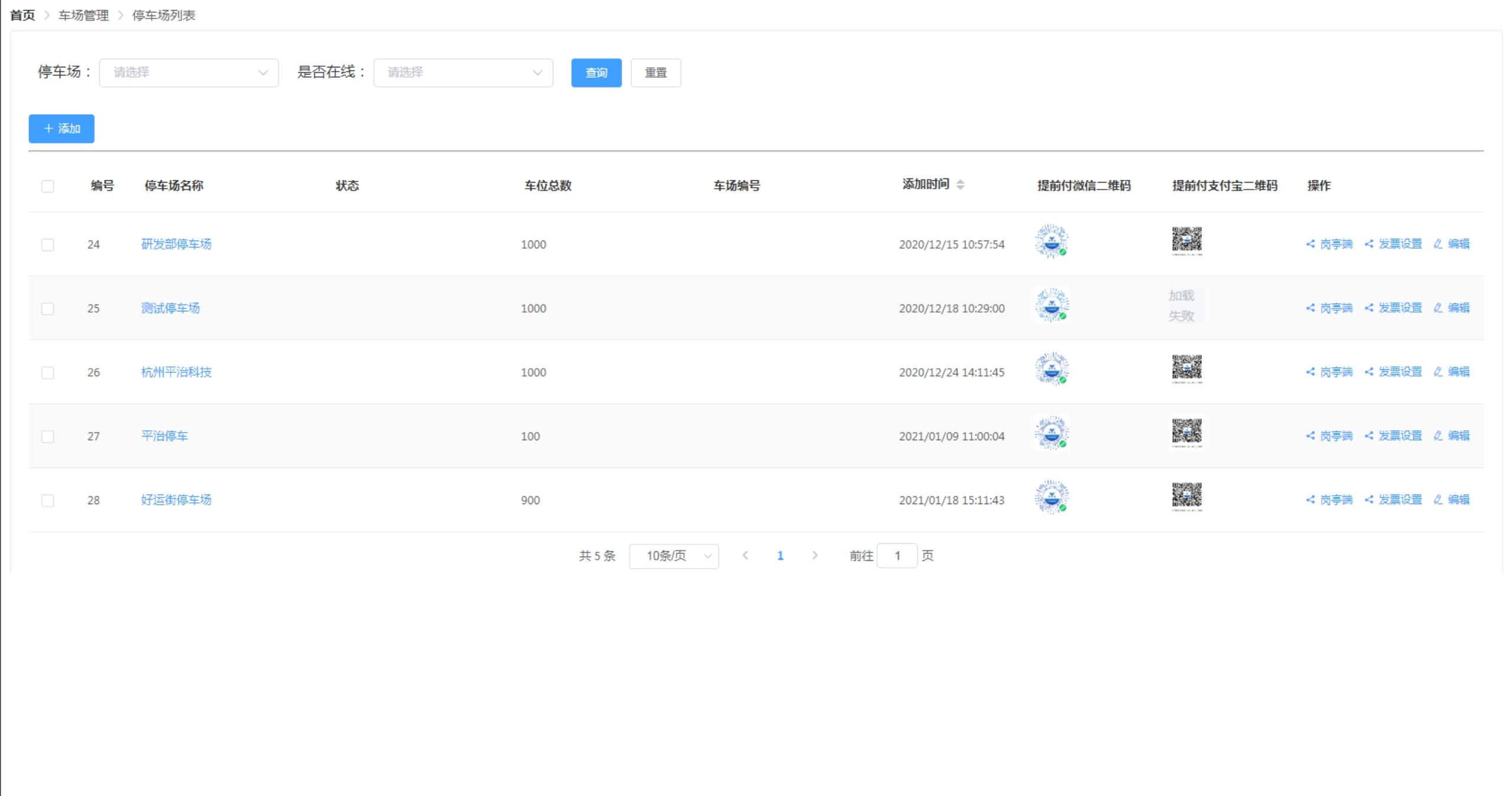Open 好运街停车场 parking lot link

coord(176,499)
